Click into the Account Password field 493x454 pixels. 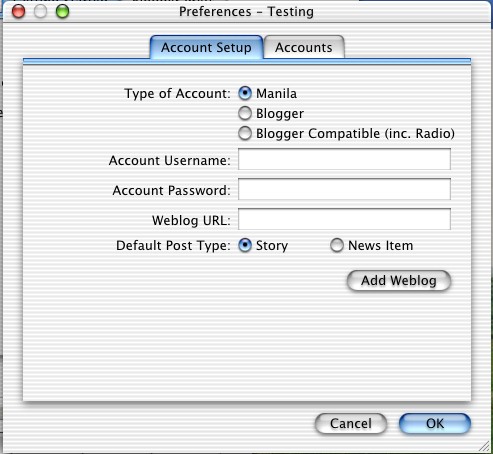344,189
